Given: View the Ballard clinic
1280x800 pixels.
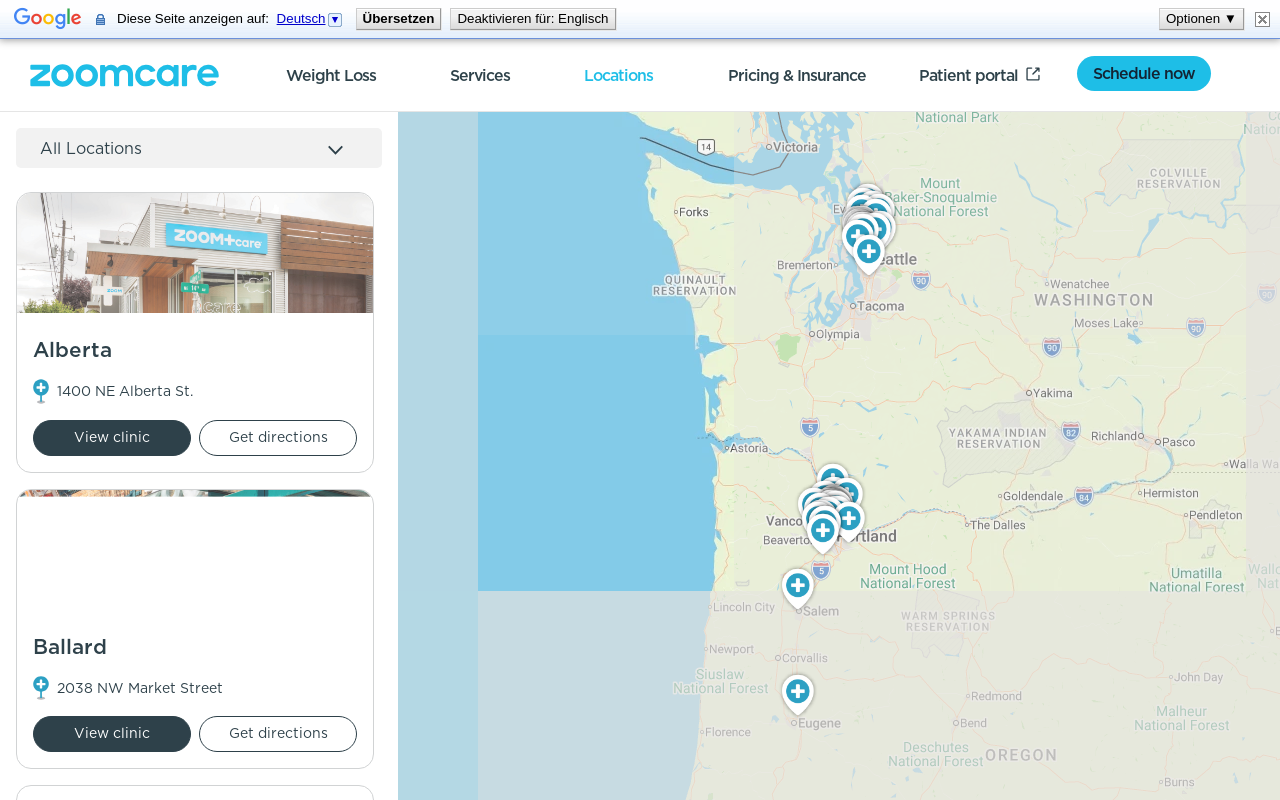Looking at the screenshot, I should (x=112, y=734).
